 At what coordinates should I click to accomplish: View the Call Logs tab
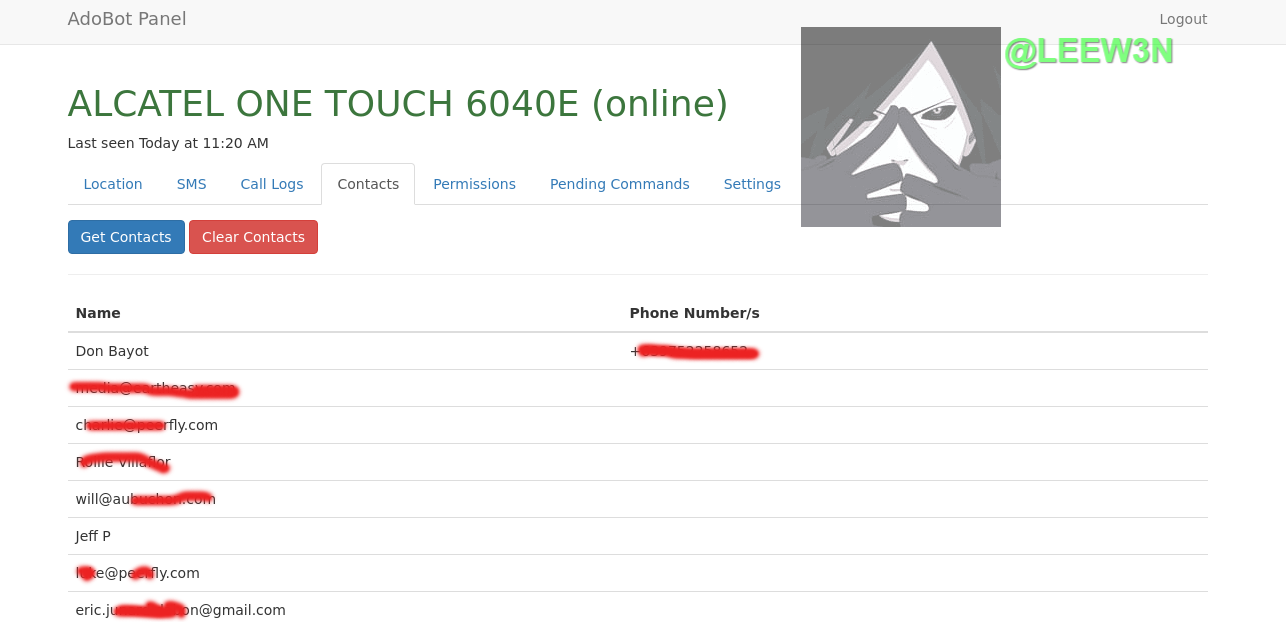pos(271,184)
